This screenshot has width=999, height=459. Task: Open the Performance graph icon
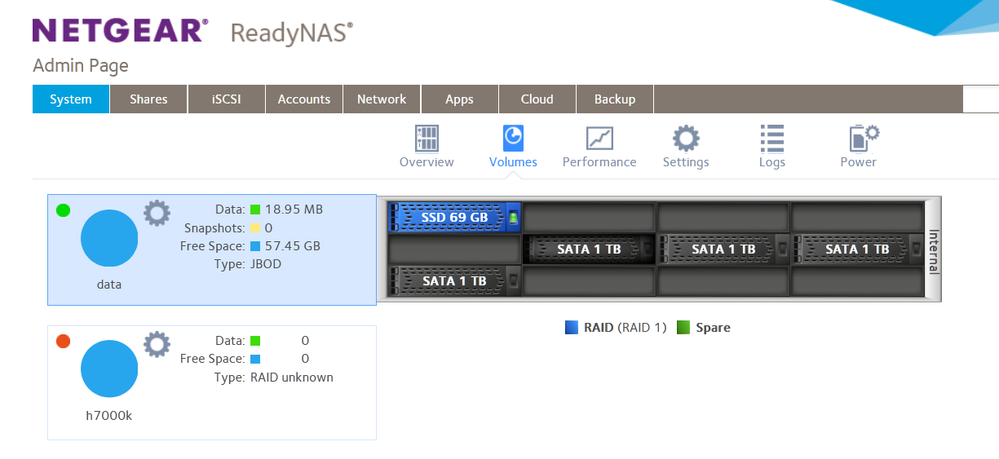tap(599, 138)
